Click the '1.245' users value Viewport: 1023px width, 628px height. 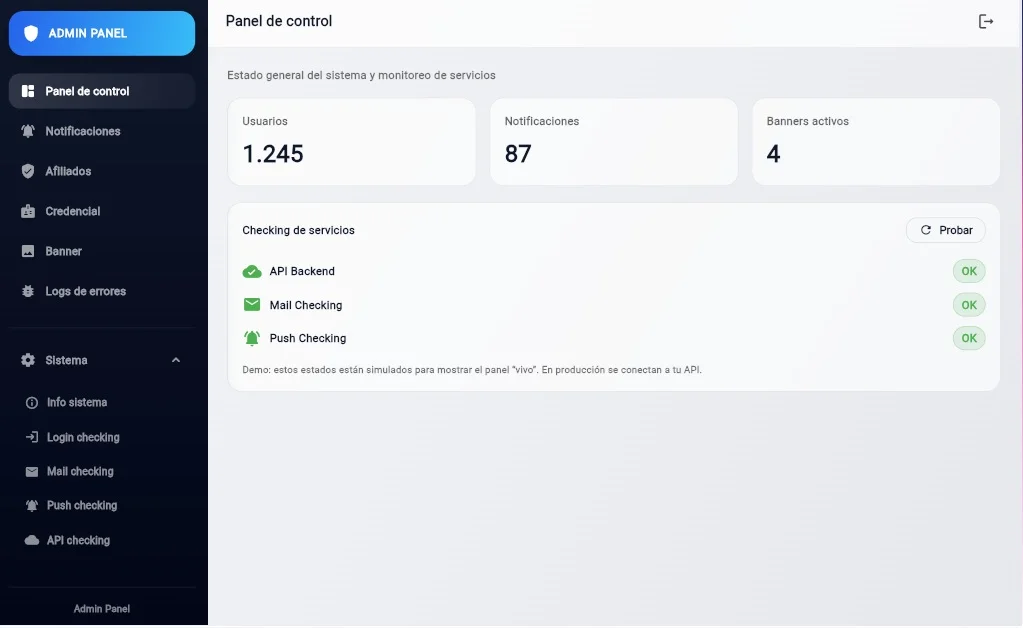[273, 154]
